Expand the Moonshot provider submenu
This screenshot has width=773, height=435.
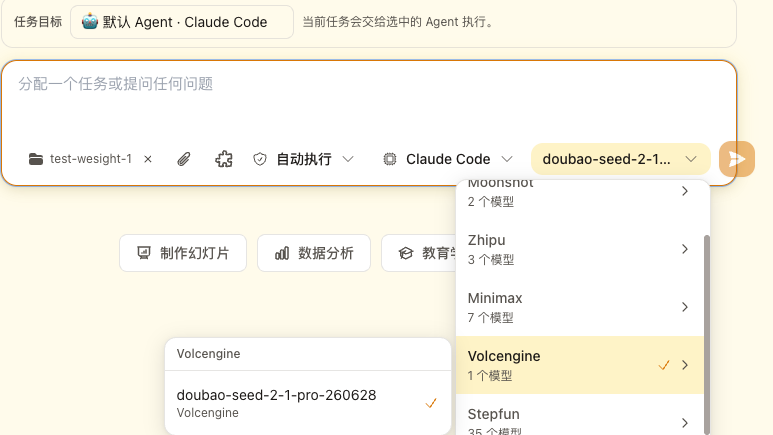pos(580,191)
